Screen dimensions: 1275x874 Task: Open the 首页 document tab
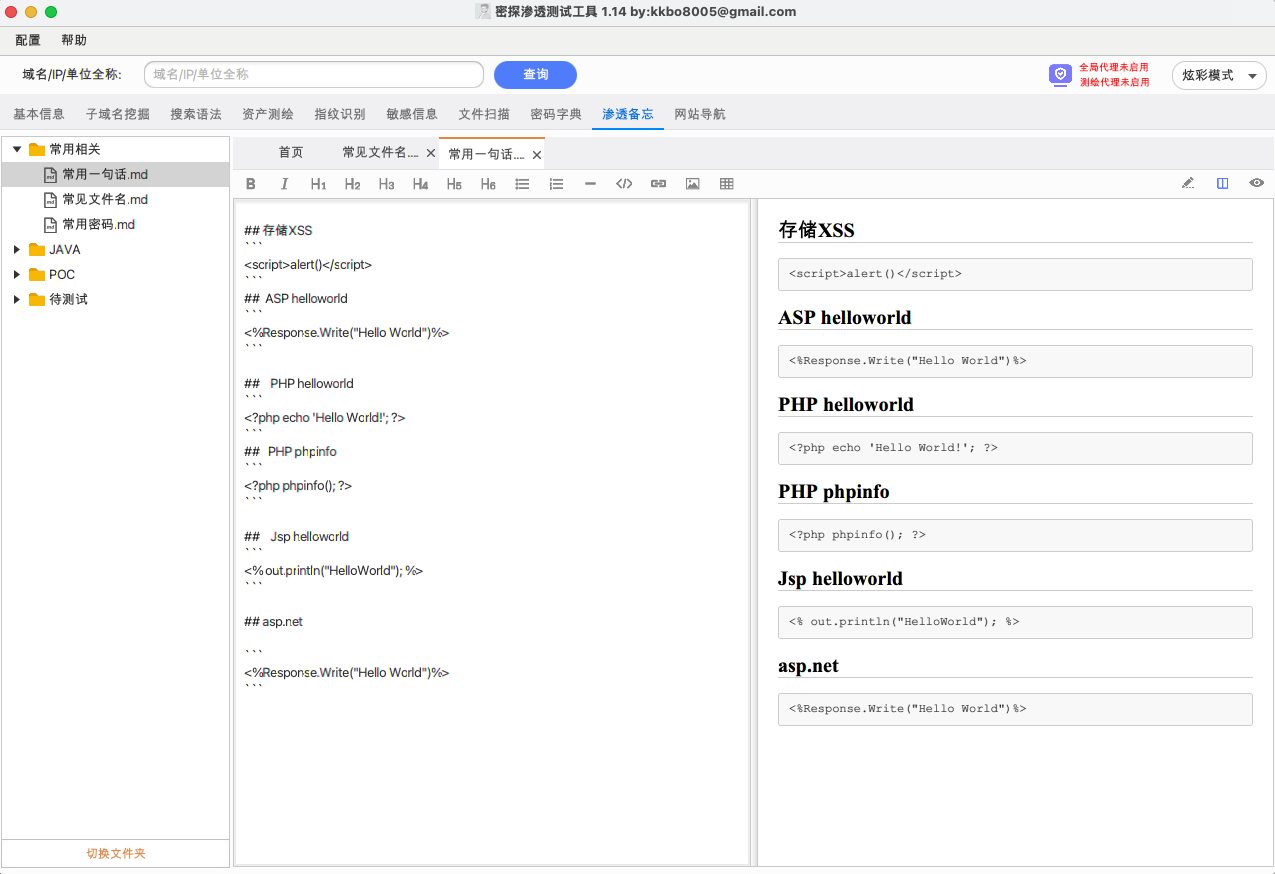(291, 152)
